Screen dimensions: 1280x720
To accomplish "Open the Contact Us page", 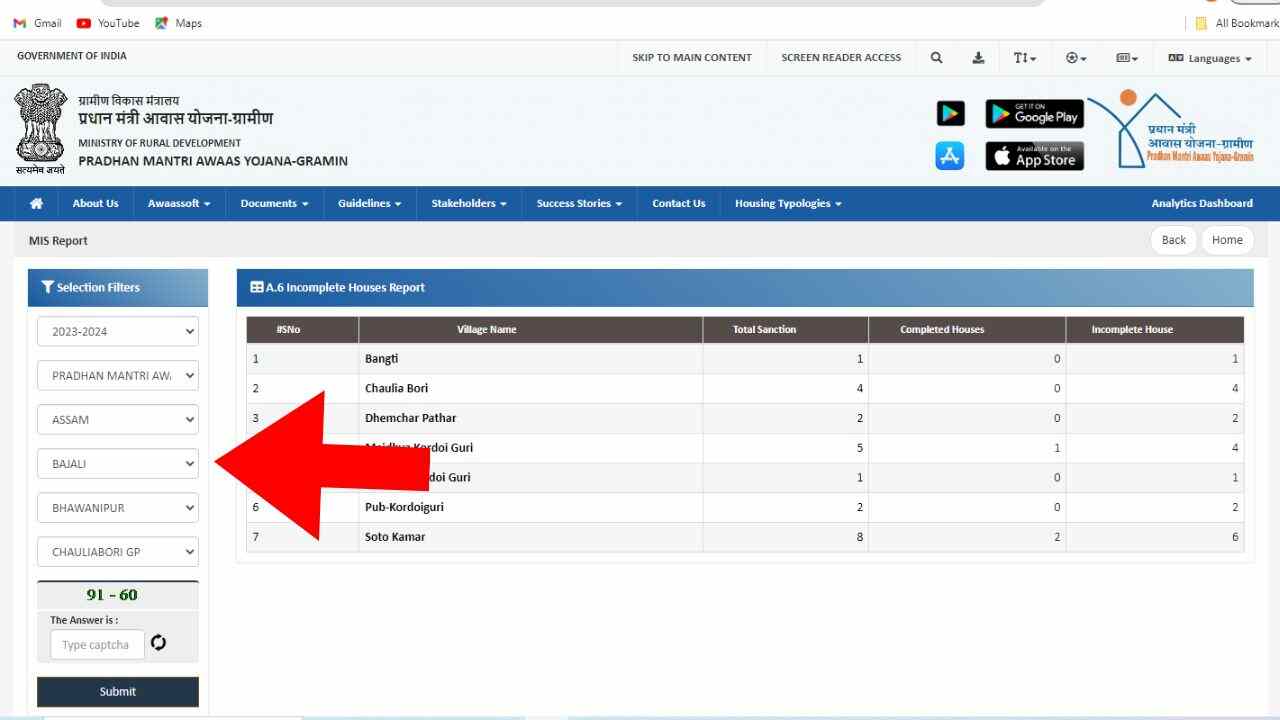I will 678,203.
